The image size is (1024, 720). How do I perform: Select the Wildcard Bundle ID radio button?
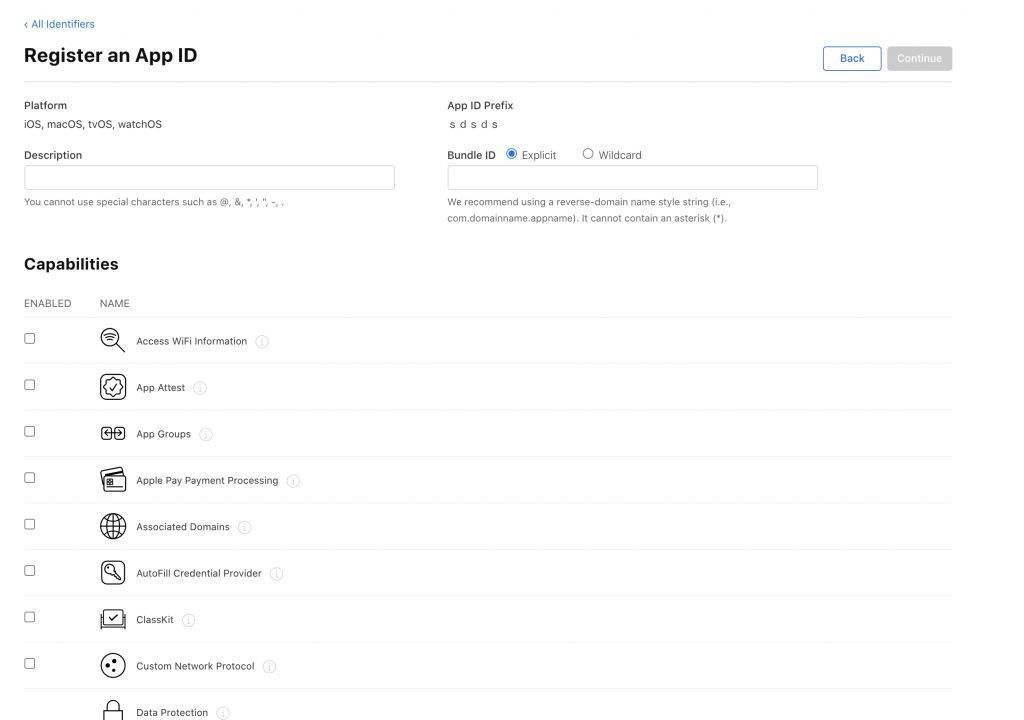click(x=588, y=154)
